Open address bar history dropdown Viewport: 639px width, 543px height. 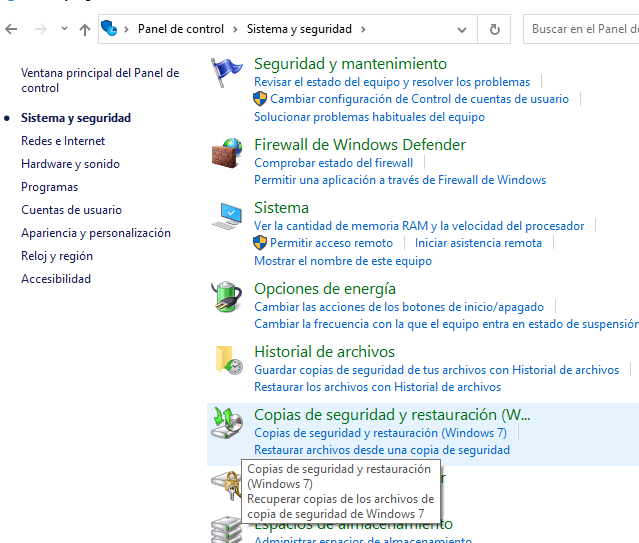462,30
